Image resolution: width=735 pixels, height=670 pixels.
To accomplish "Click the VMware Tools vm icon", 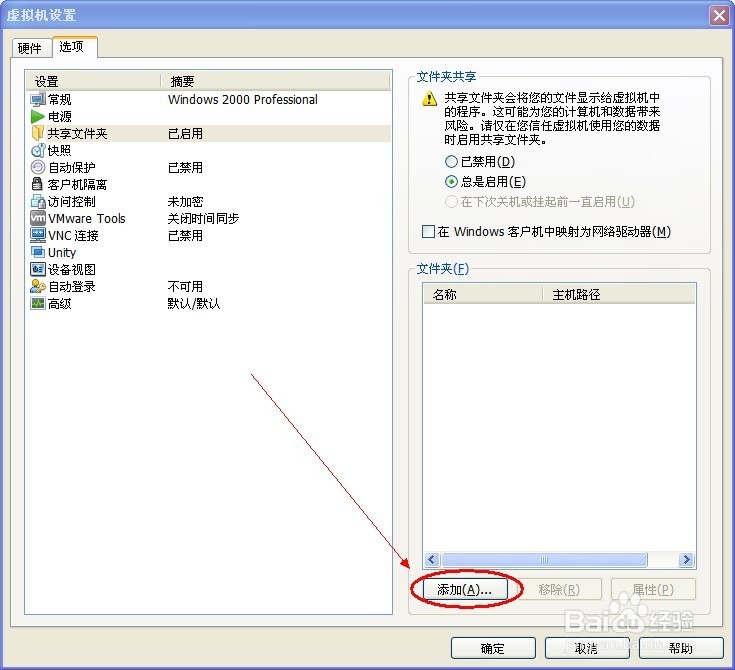I will 38,218.
